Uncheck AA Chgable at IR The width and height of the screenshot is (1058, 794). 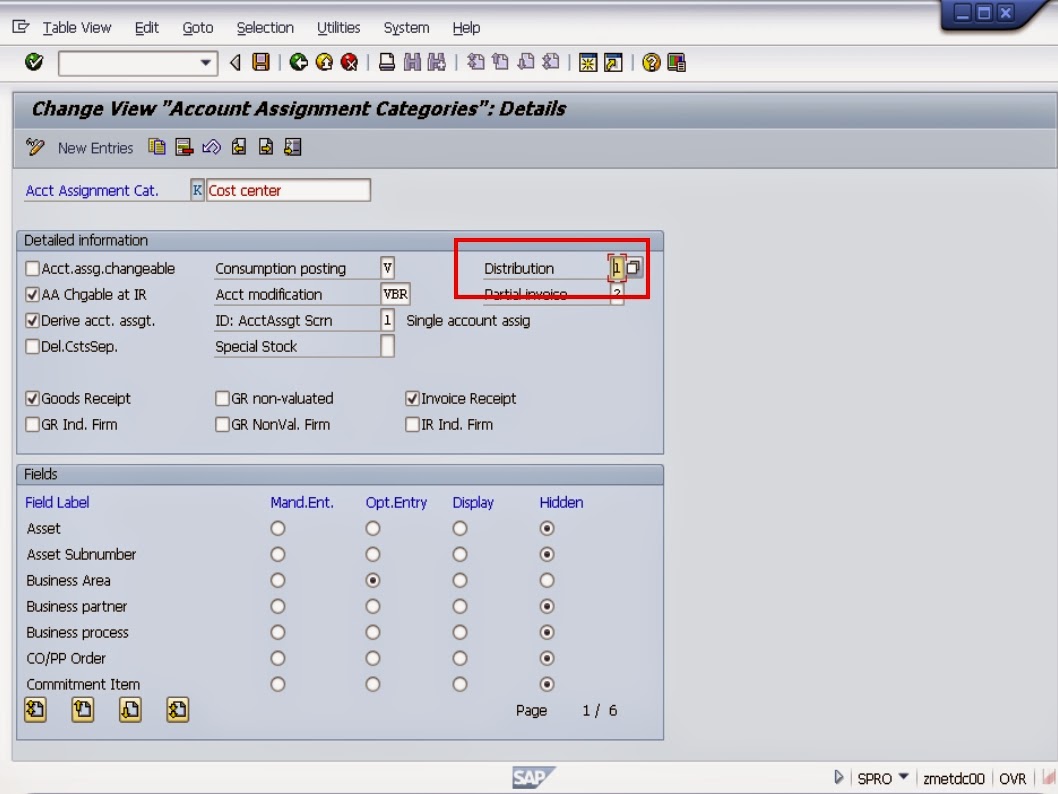click(32, 294)
